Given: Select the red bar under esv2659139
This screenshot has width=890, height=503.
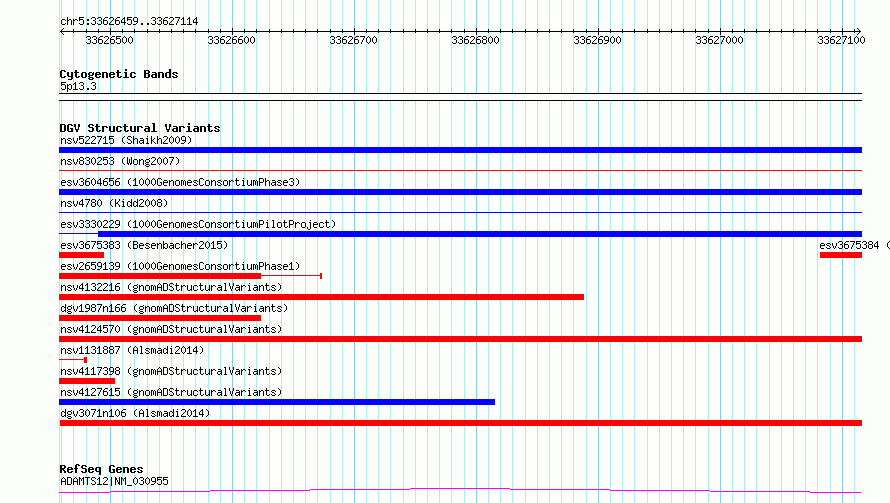Looking at the screenshot, I should click(x=160, y=276).
